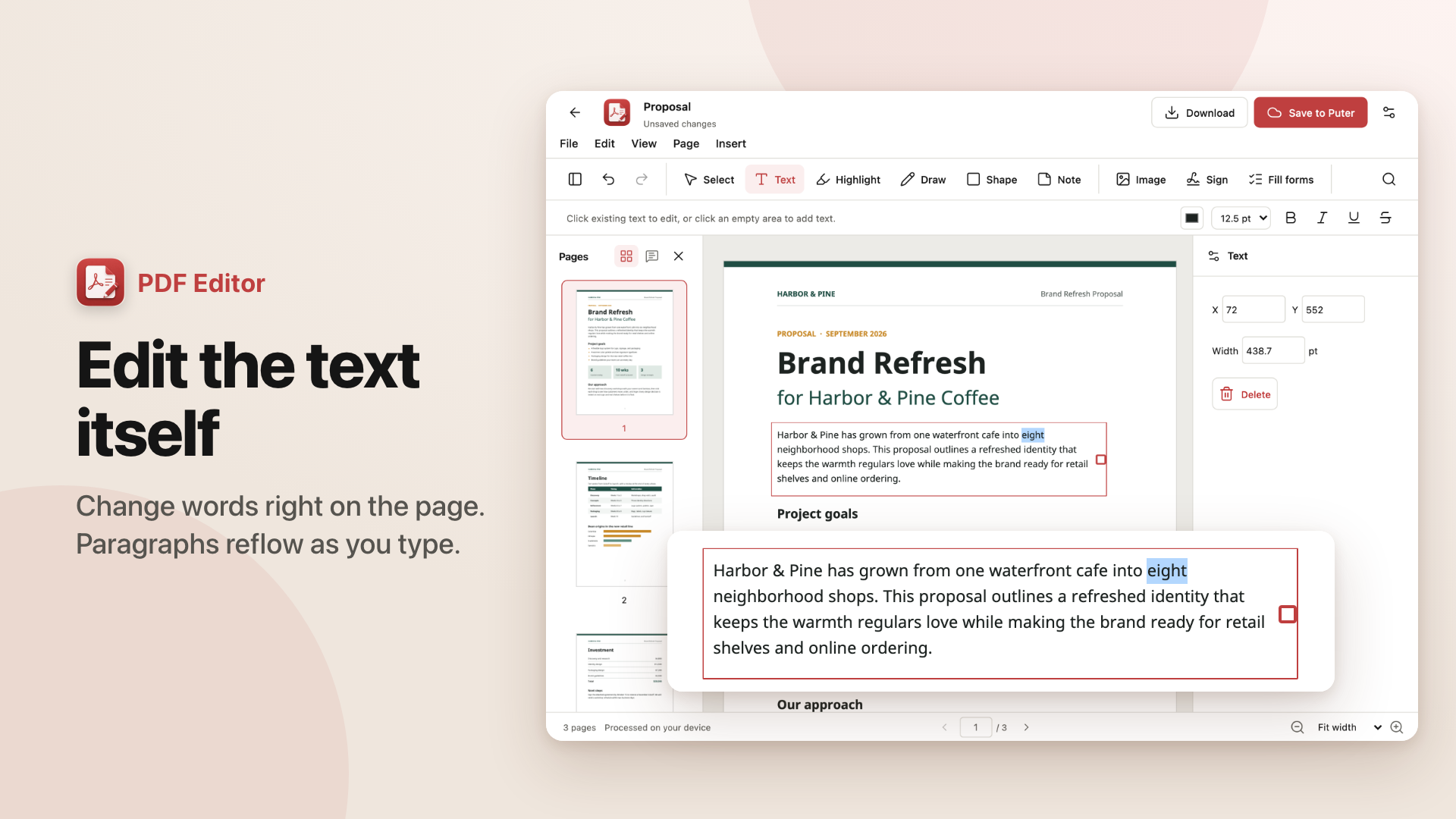This screenshot has height=819, width=1456.
Task: Switch Pages panel to outline list view
Action: [x=652, y=256]
